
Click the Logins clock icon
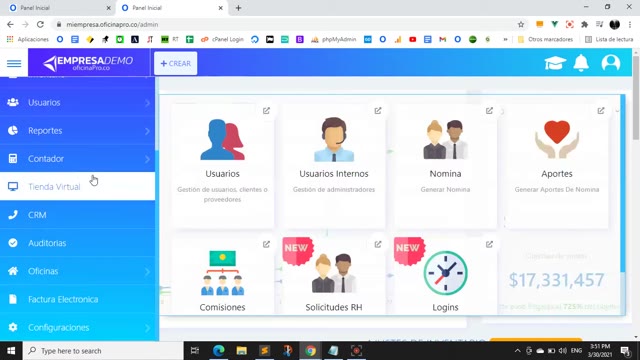click(x=445, y=273)
